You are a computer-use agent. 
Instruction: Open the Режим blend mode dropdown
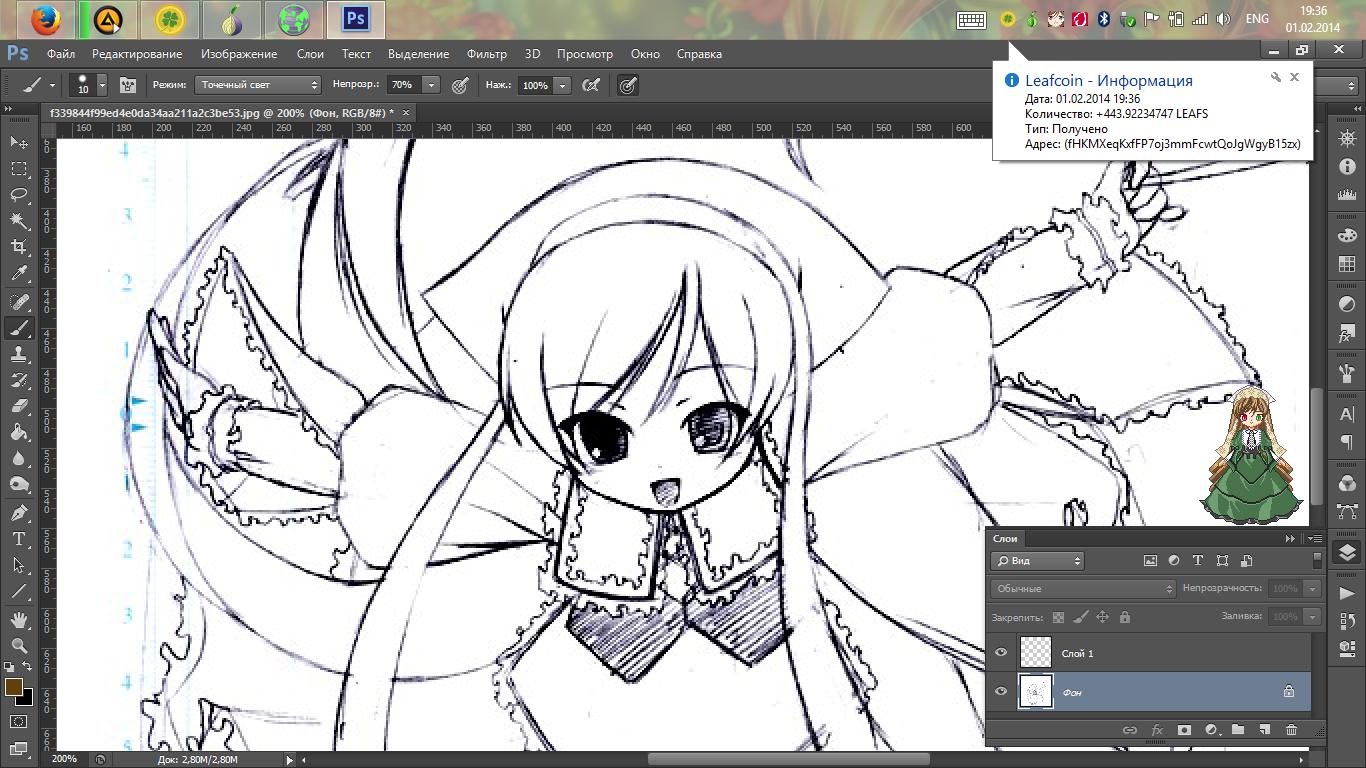tap(258, 86)
